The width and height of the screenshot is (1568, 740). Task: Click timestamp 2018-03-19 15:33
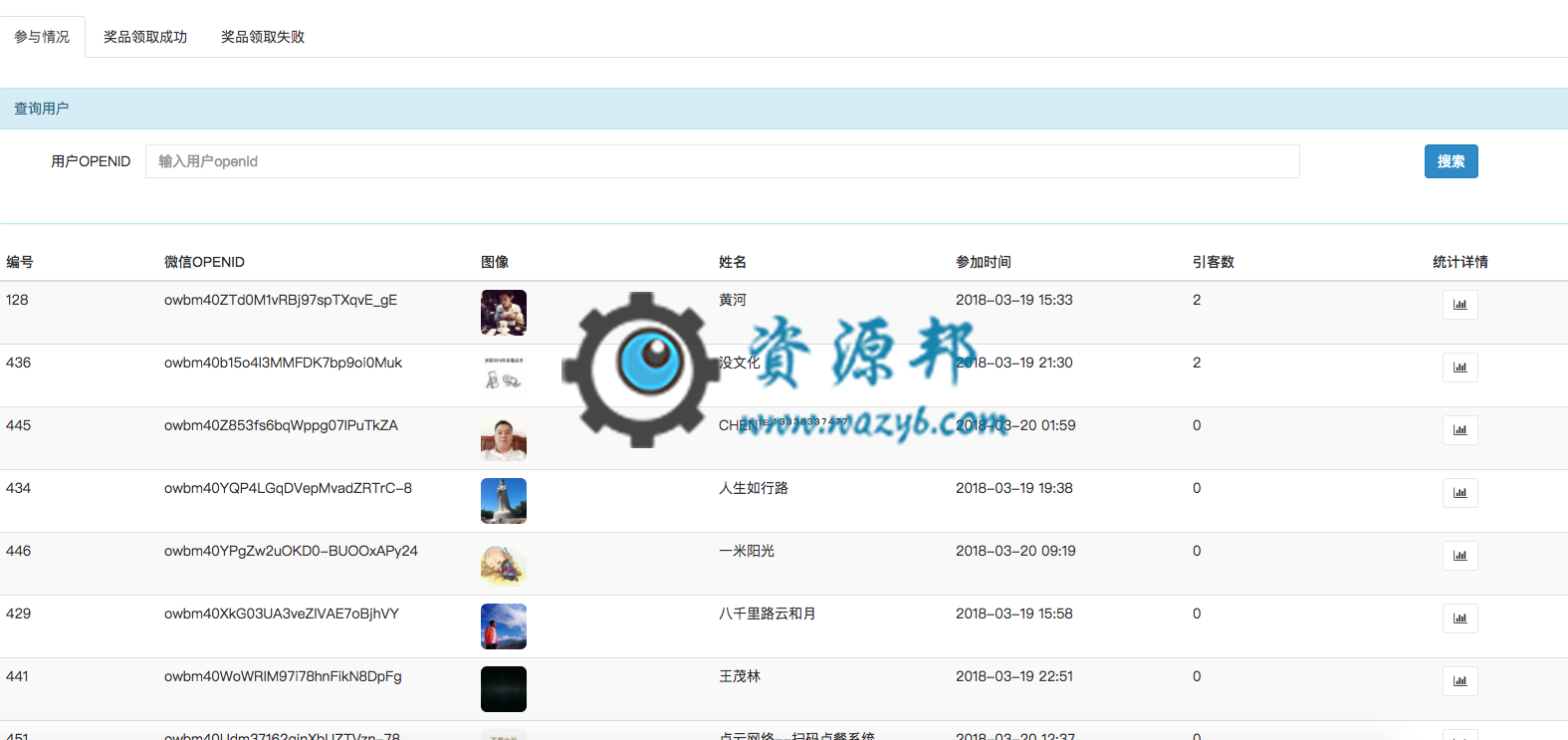(x=1014, y=300)
